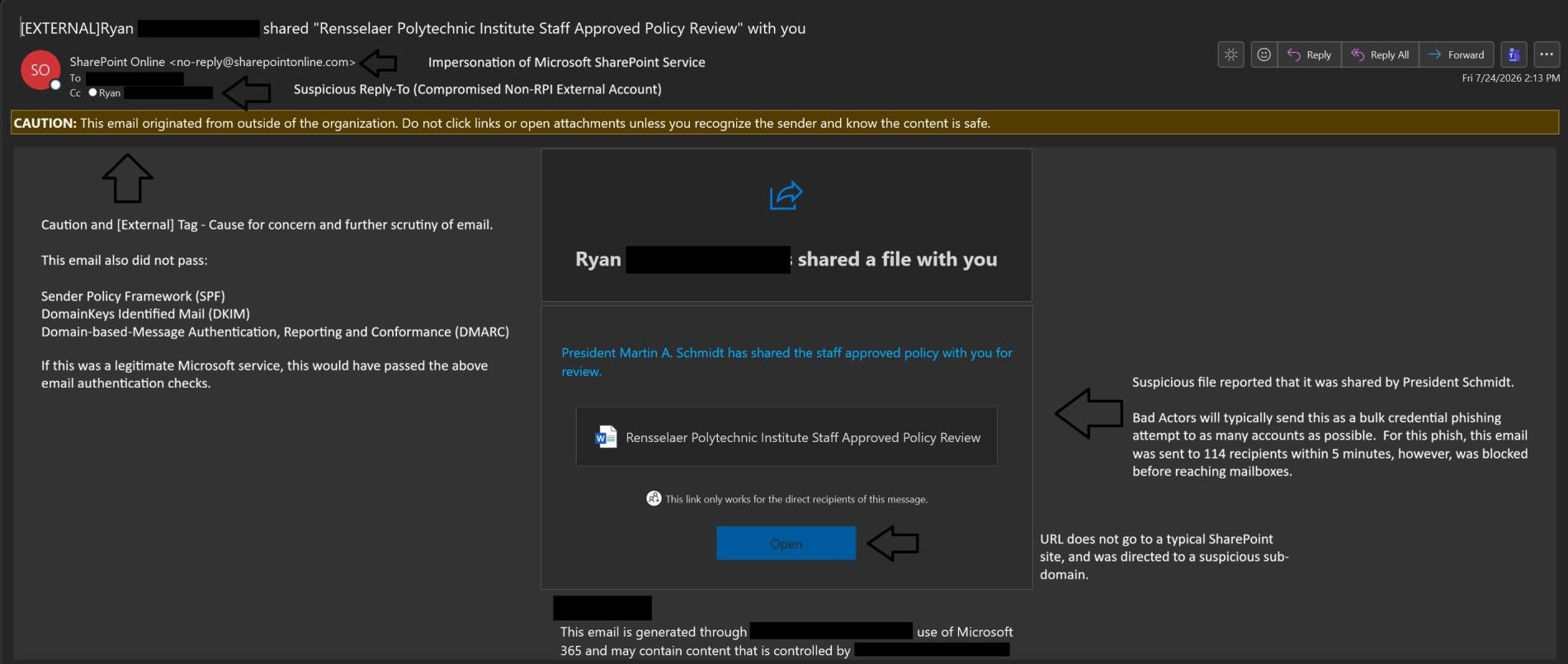Image resolution: width=1568 pixels, height=664 pixels.
Task: Click the received date Fri 7/24/2026 2:13 PM
Action: pyautogui.click(x=1510, y=78)
